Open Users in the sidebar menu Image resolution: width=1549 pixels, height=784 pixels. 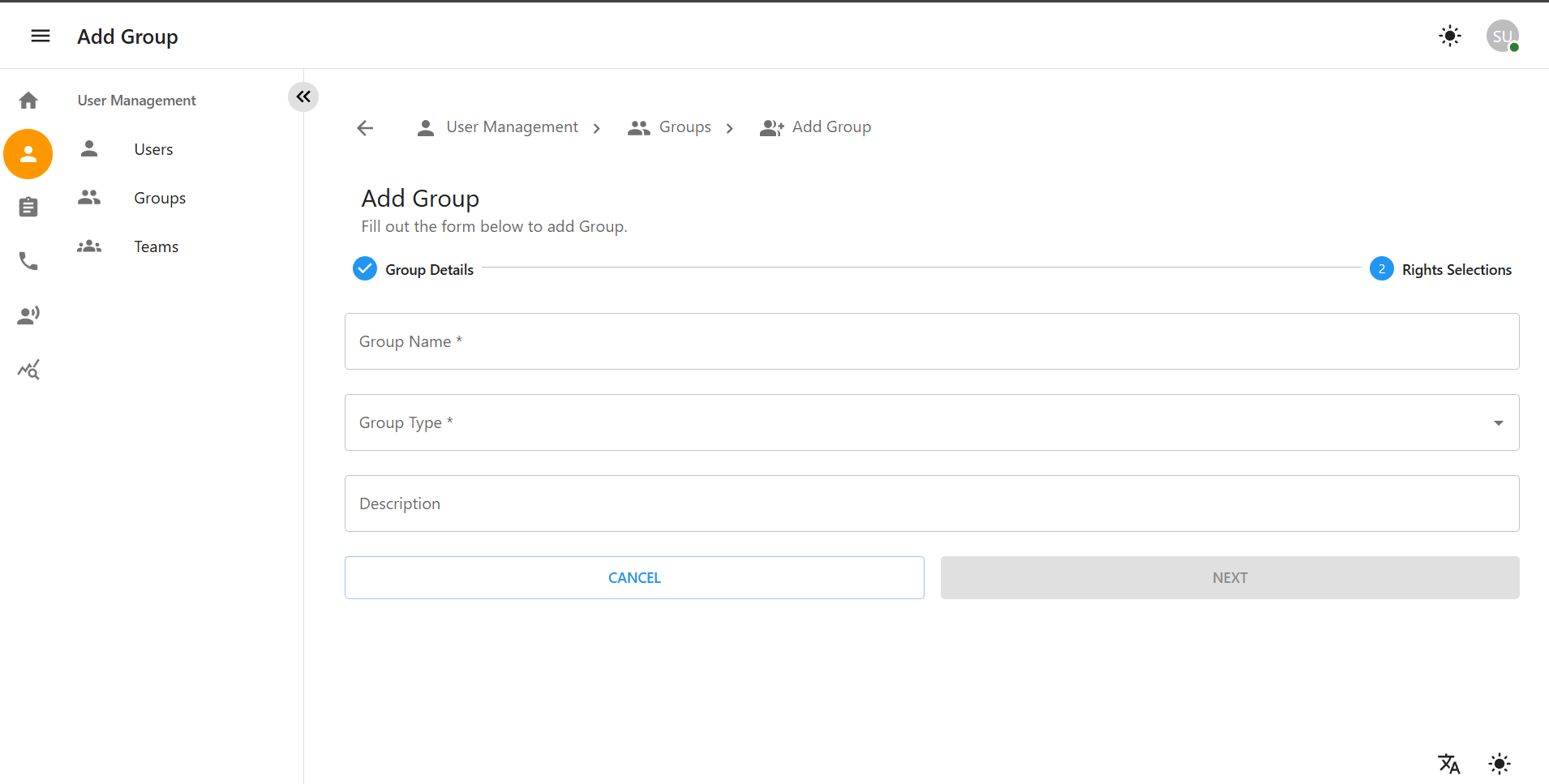pos(153,150)
